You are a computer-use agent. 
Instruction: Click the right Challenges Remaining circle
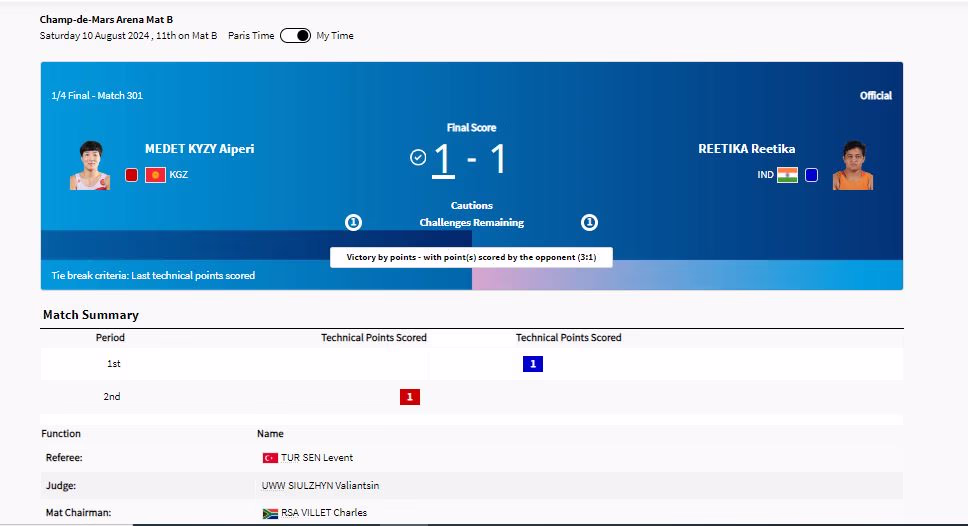point(590,222)
